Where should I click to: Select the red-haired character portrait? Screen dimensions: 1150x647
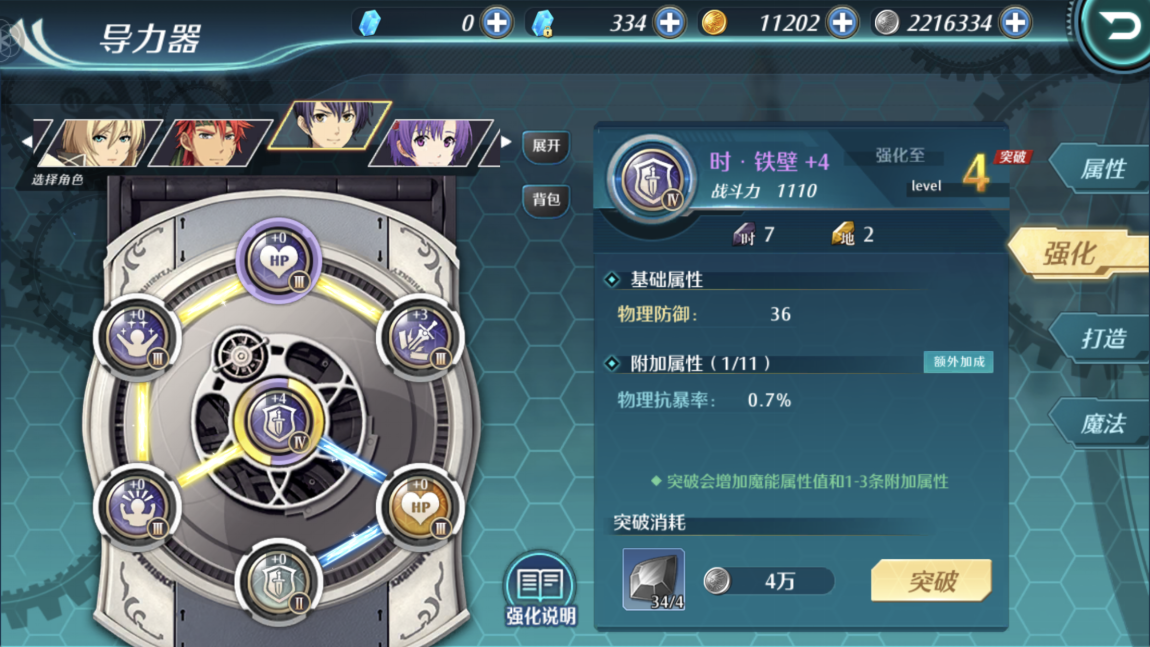(211, 143)
